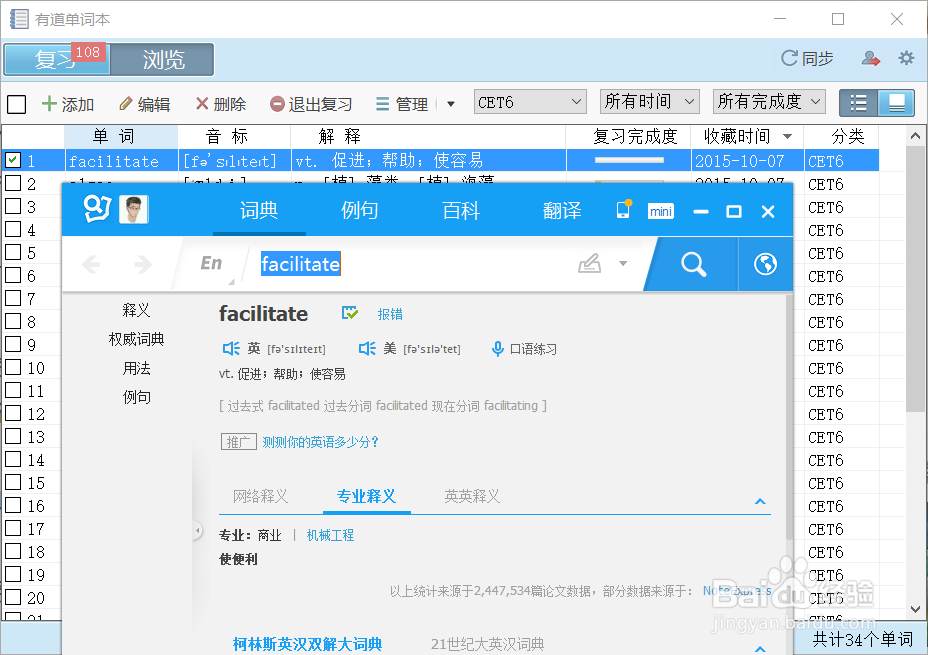The width and height of the screenshot is (928, 655).
Task: Click the 机械工程 link
Action: (330, 535)
